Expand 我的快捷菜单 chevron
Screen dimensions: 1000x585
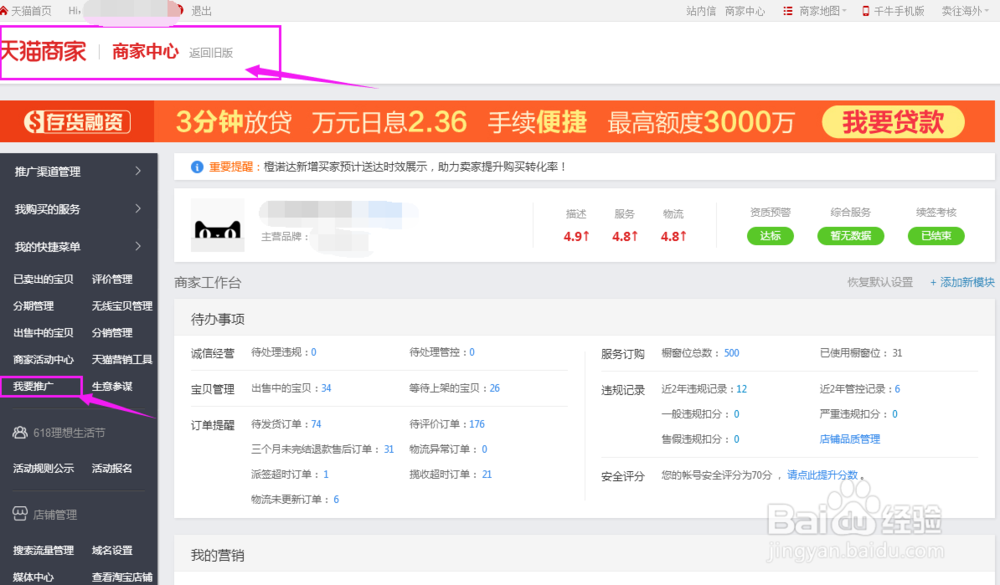tap(138, 246)
